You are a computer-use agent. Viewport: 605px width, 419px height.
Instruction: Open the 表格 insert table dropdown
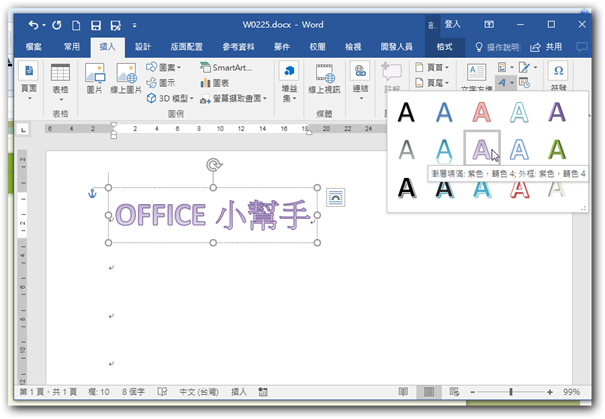(61, 83)
